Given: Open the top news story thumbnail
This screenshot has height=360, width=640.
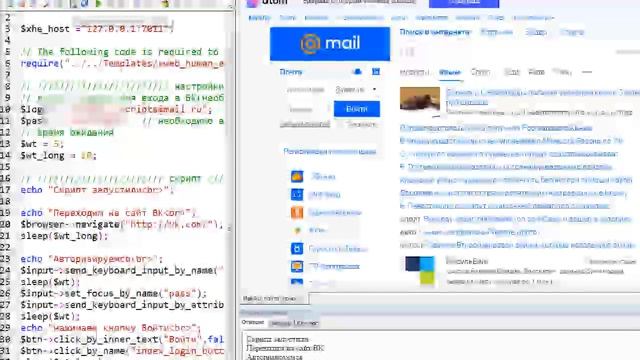Looking at the screenshot, I should (x=420, y=99).
